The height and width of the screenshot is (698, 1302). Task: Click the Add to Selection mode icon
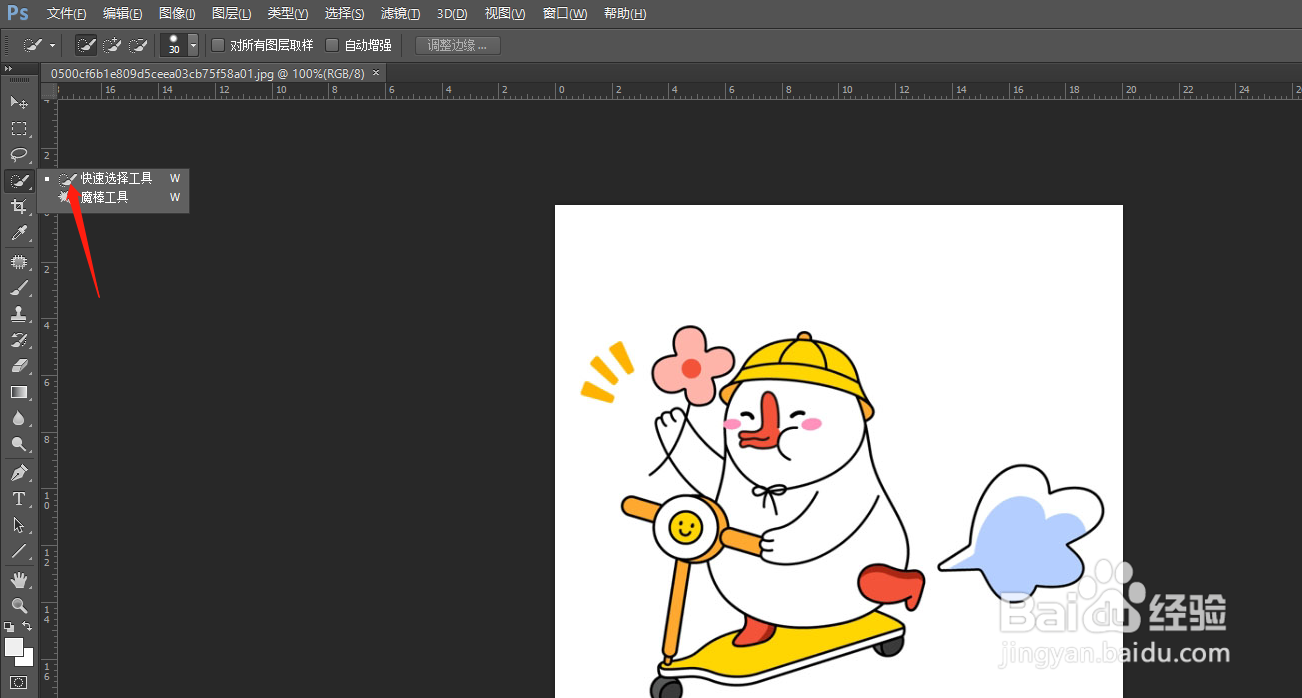point(113,45)
